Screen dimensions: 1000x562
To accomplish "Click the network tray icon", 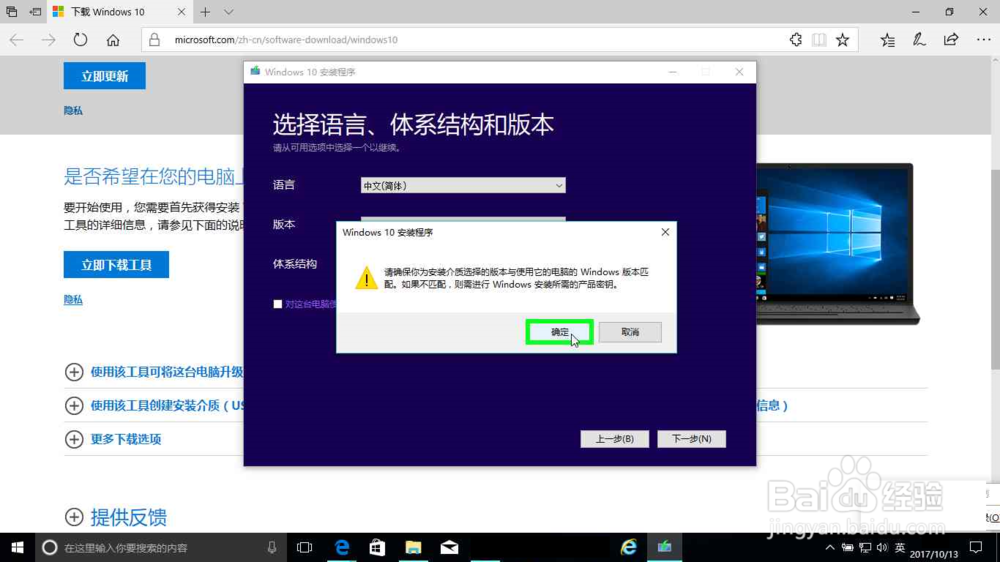I will 865,547.
